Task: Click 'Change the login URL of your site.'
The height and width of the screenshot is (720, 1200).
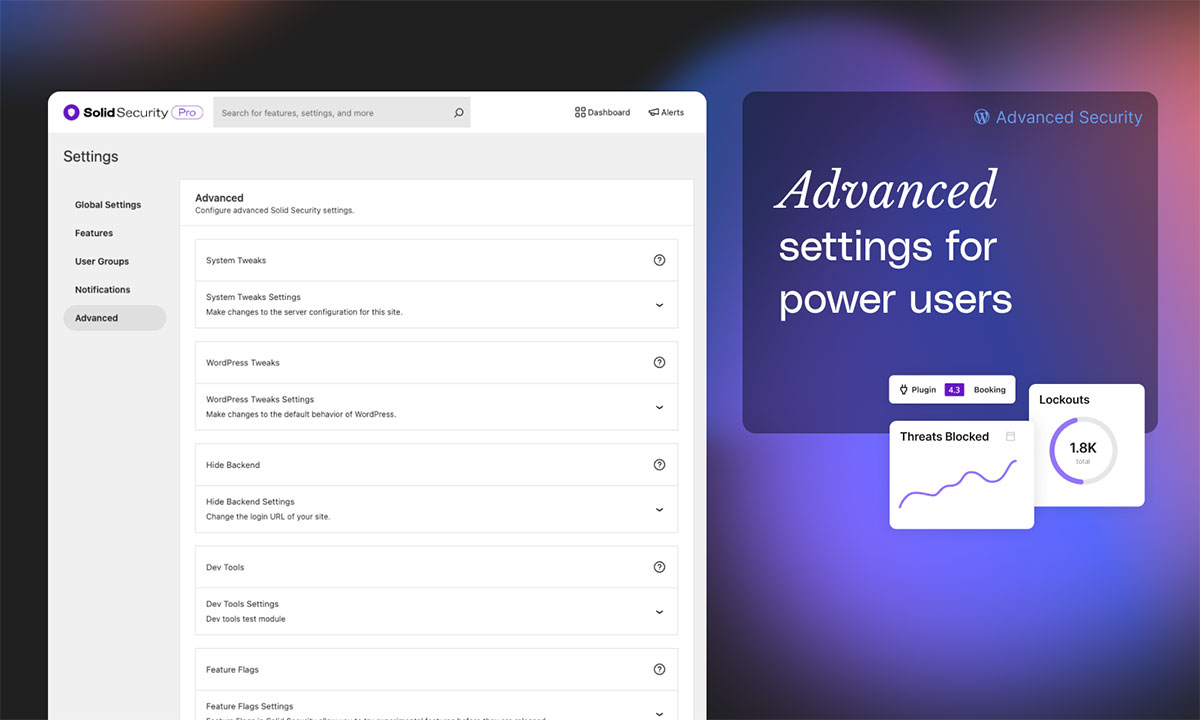Action: coord(268,517)
